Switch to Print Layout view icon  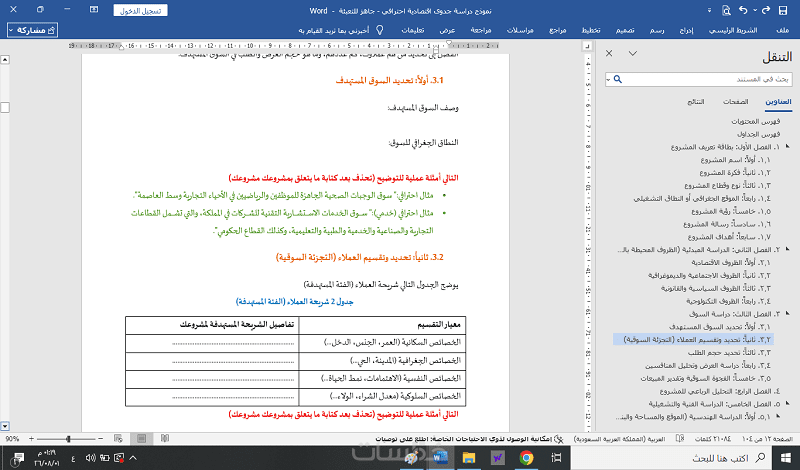pos(141,438)
